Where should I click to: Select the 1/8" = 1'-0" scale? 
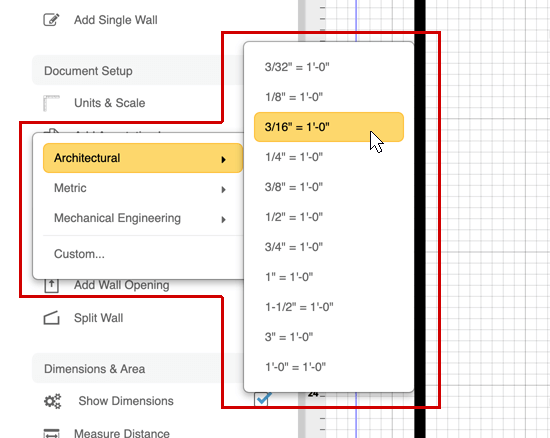[329, 97]
